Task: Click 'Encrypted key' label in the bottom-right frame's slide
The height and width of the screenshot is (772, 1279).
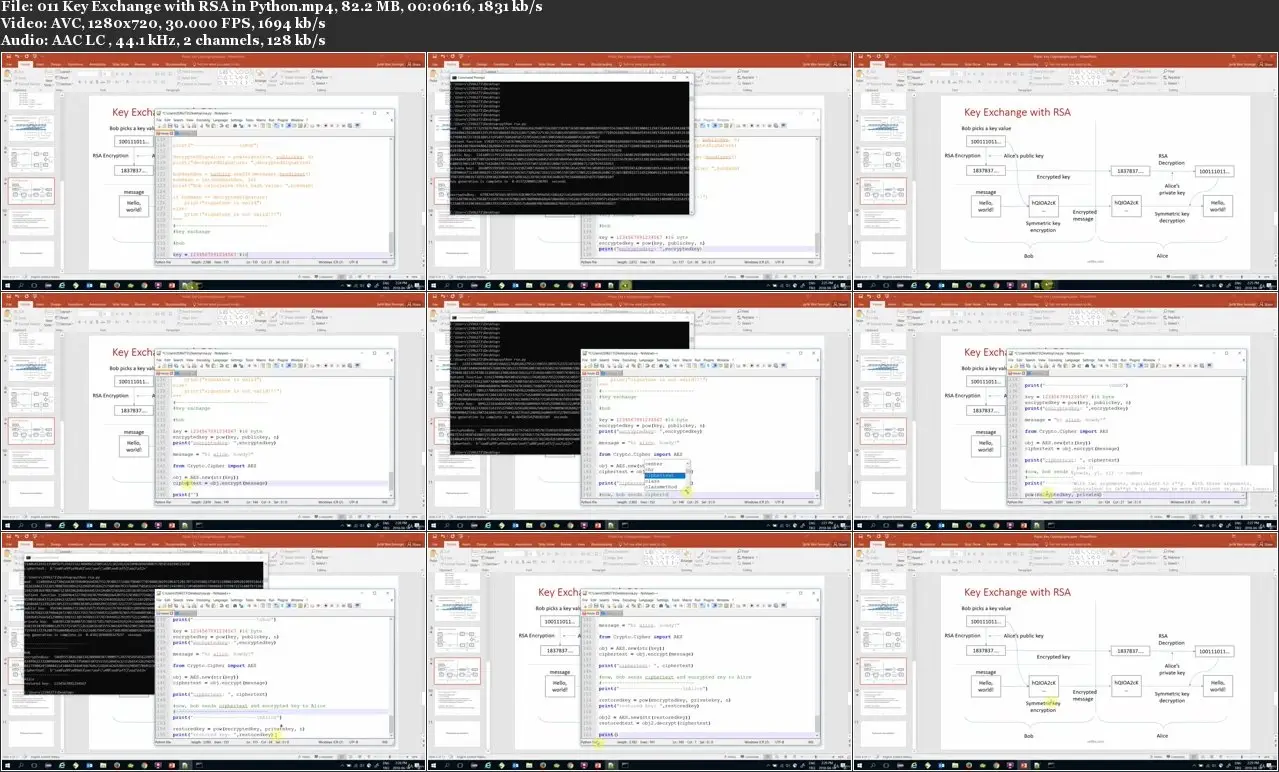Action: tap(1053, 657)
